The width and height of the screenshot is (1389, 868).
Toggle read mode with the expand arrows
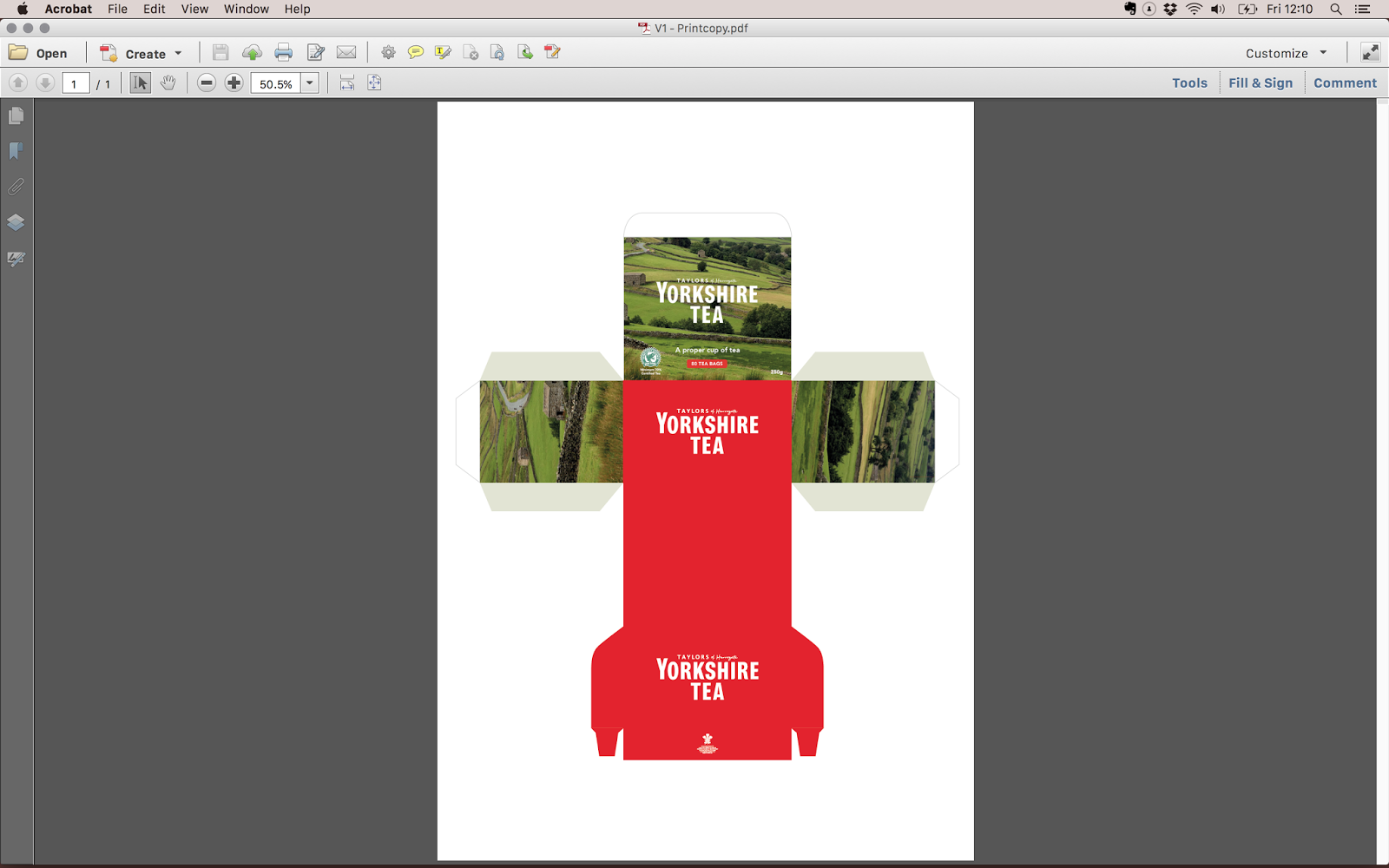(x=1370, y=53)
